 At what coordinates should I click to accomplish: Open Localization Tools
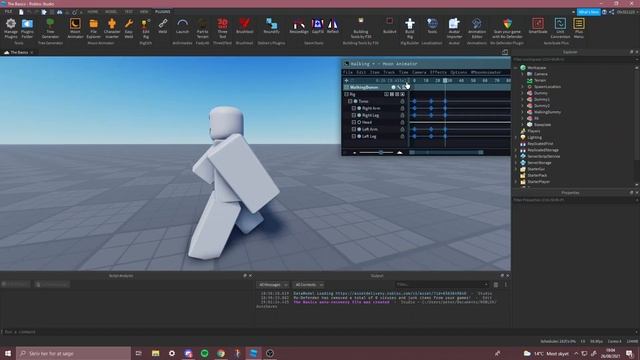click(x=432, y=26)
